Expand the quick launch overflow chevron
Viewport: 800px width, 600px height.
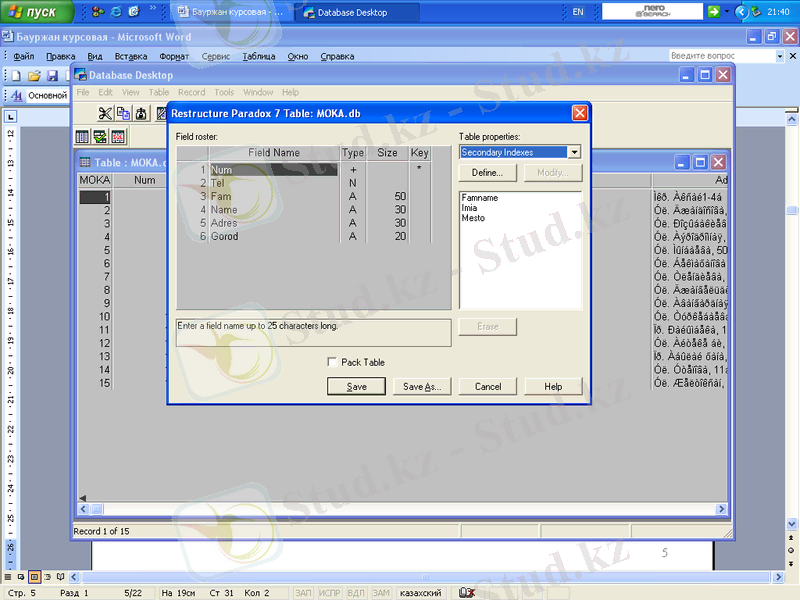pos(153,8)
